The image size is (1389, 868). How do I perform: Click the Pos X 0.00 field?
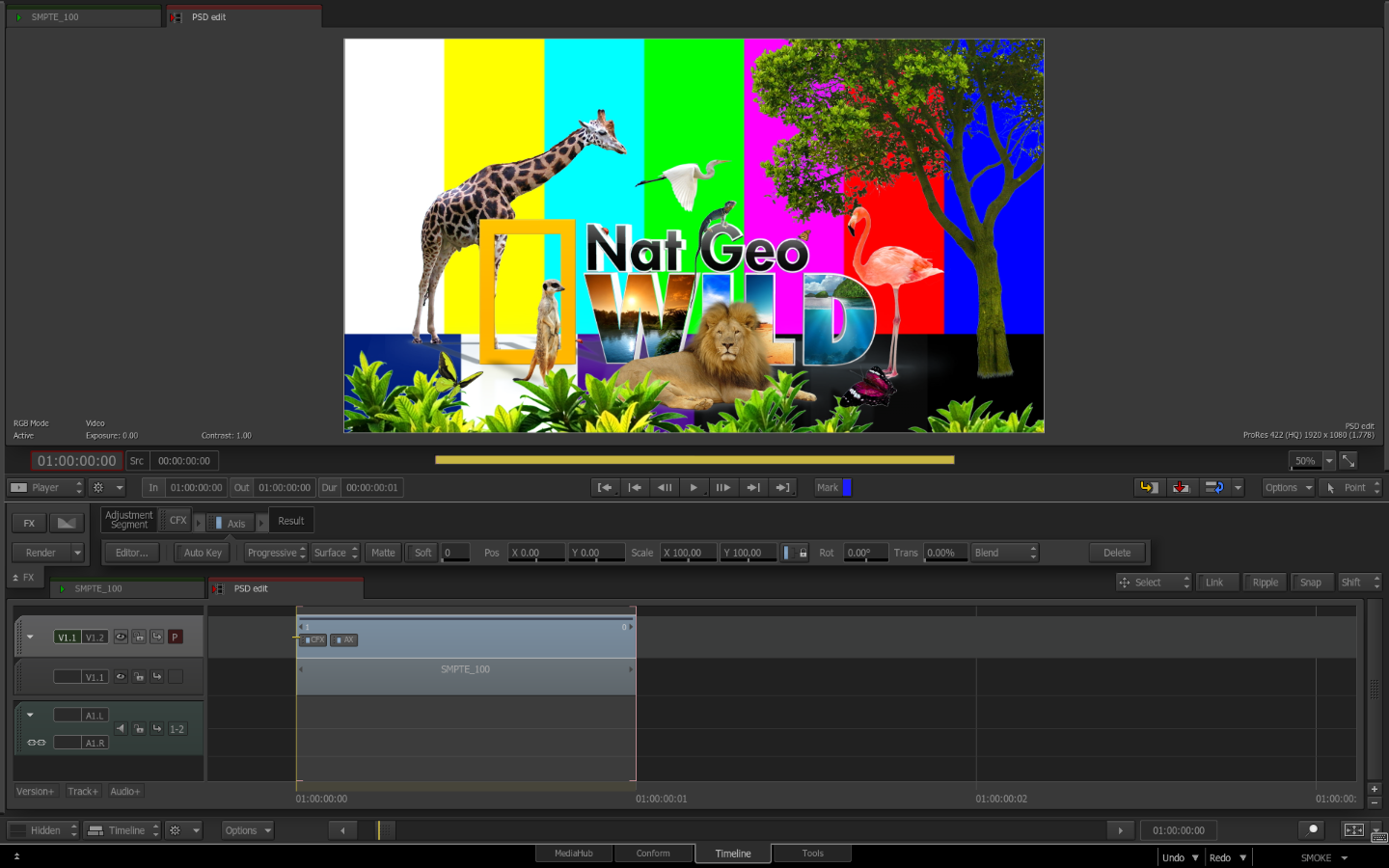coord(536,554)
